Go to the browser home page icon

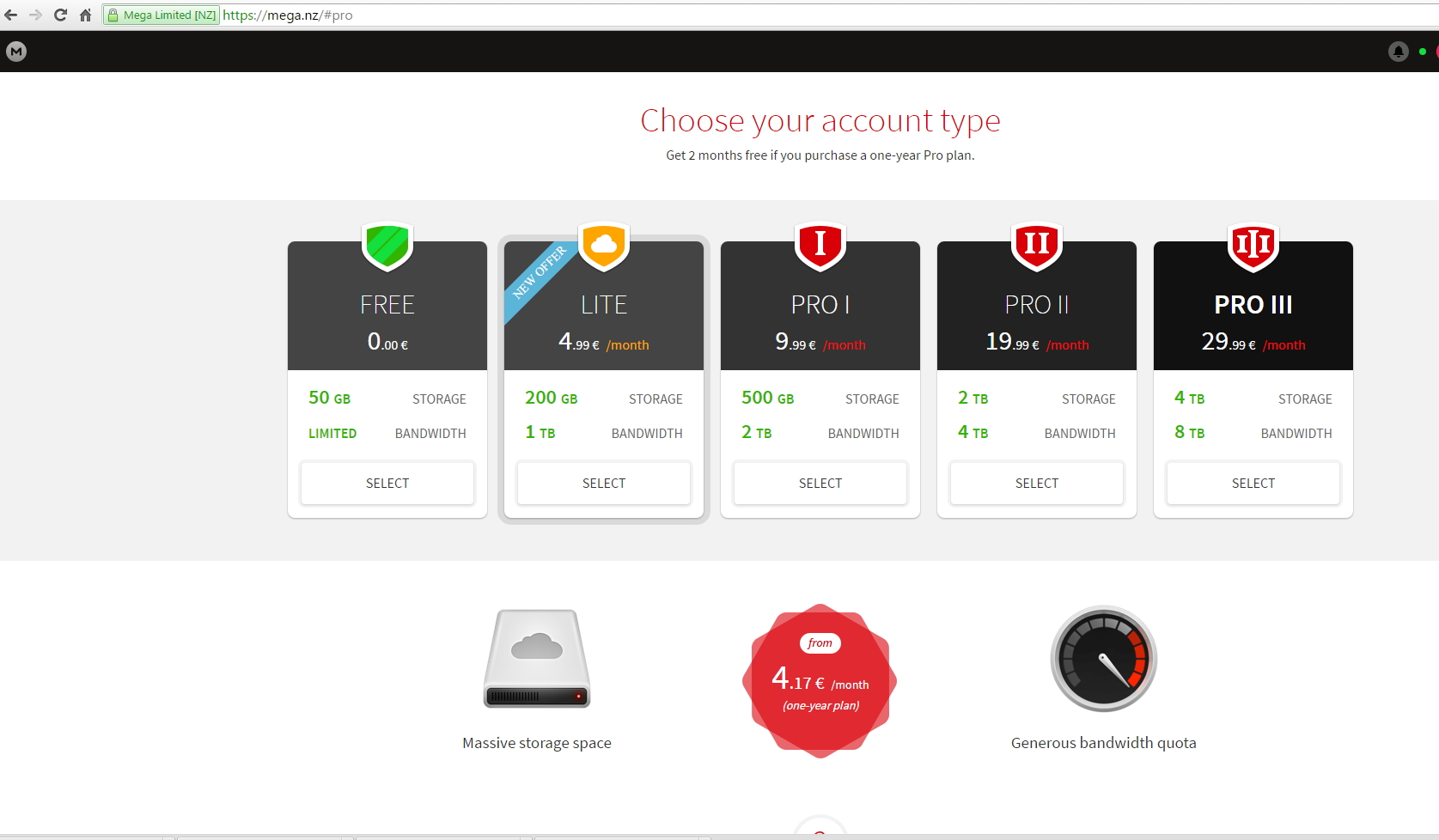85,15
